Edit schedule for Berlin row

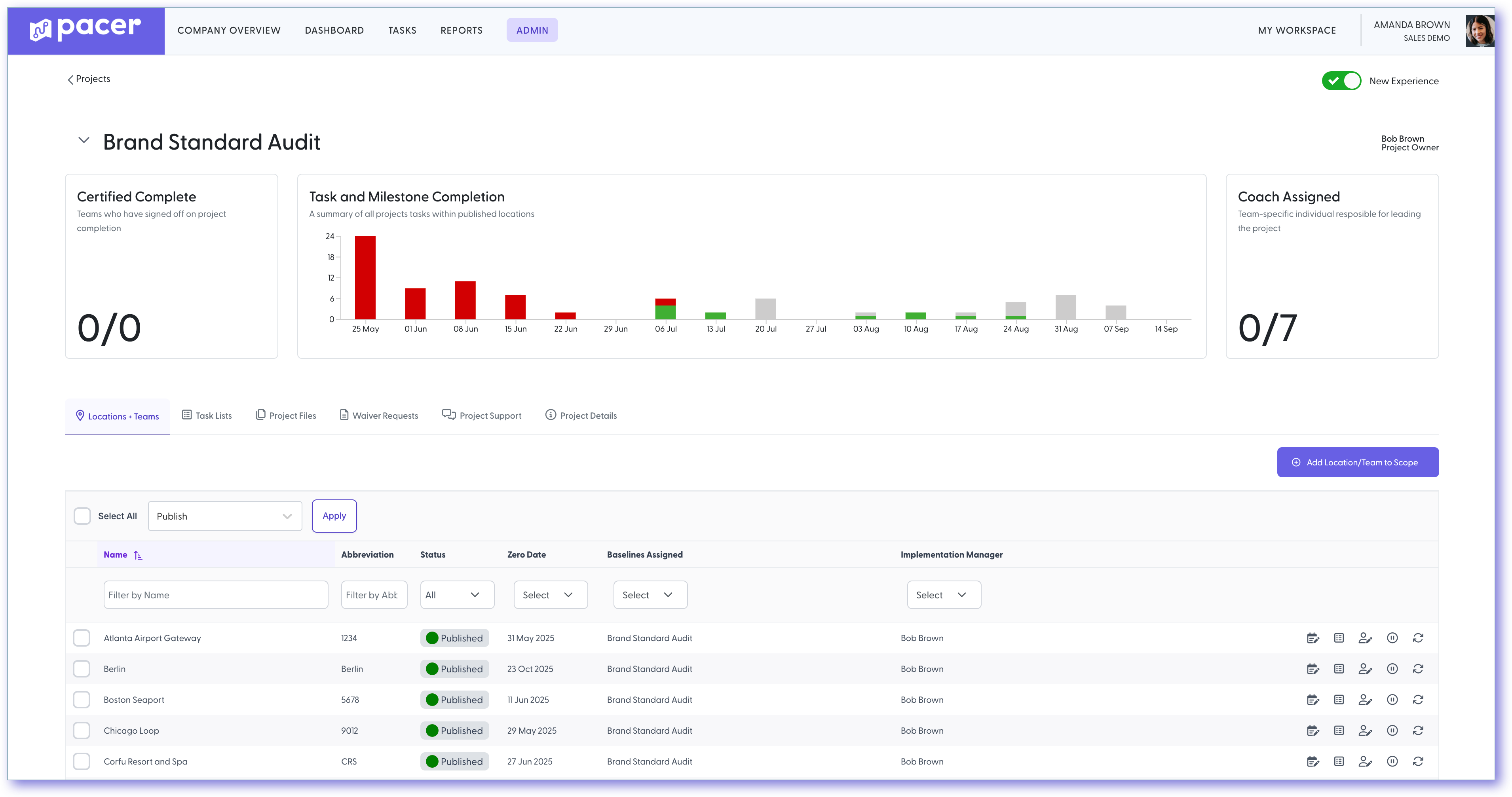pyautogui.click(x=1313, y=669)
